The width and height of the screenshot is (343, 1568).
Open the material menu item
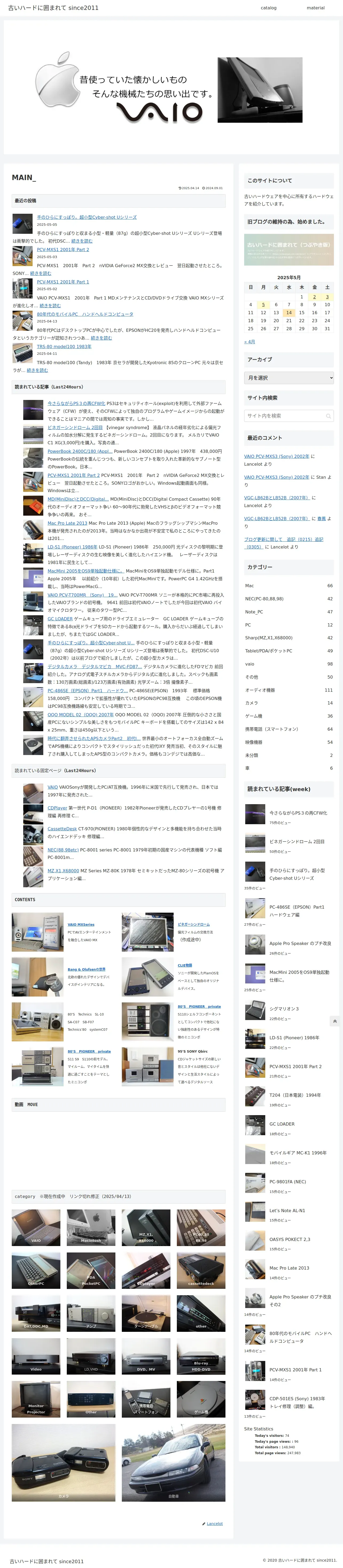click(x=316, y=8)
